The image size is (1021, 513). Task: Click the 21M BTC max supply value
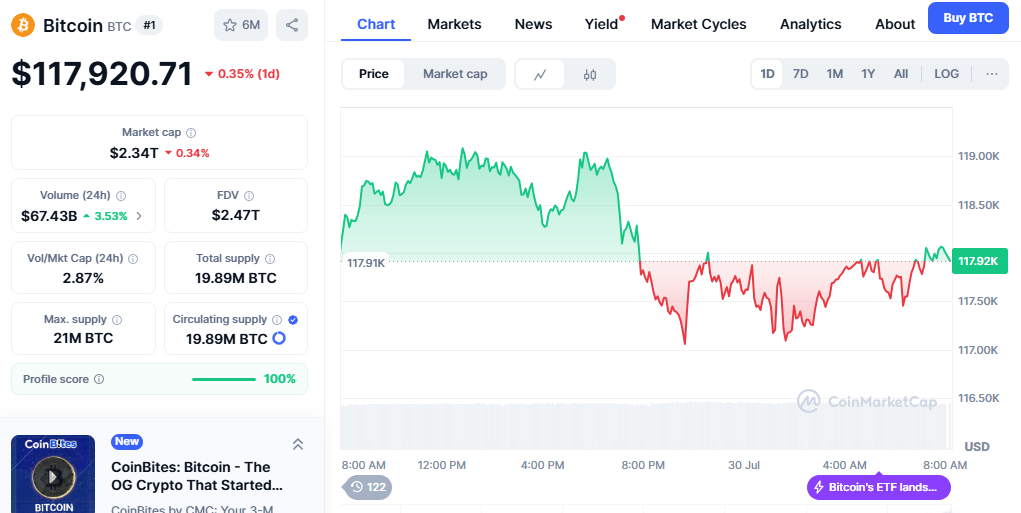(83, 339)
